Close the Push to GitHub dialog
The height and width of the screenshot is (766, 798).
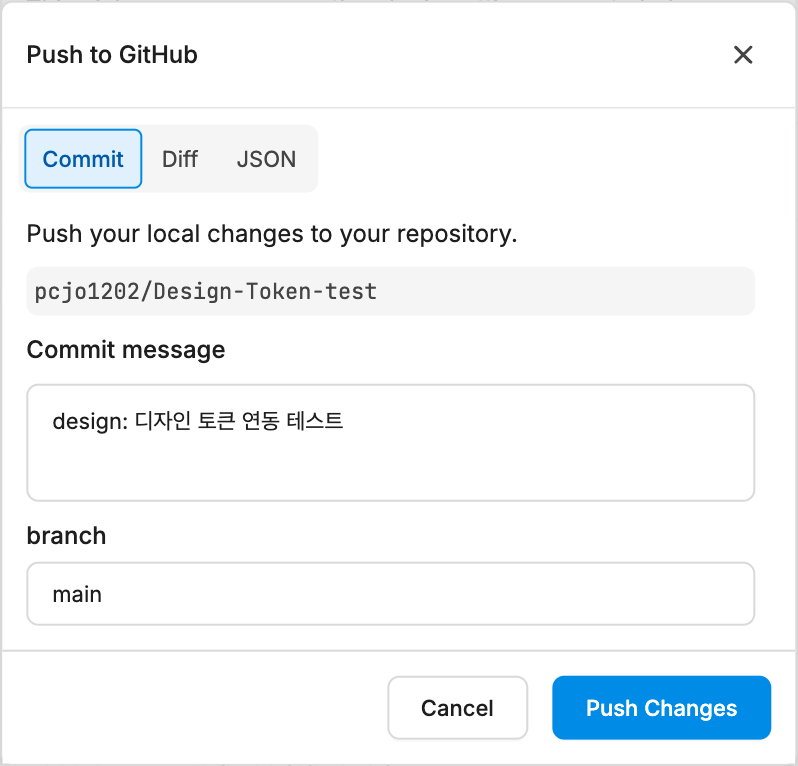coord(743,54)
